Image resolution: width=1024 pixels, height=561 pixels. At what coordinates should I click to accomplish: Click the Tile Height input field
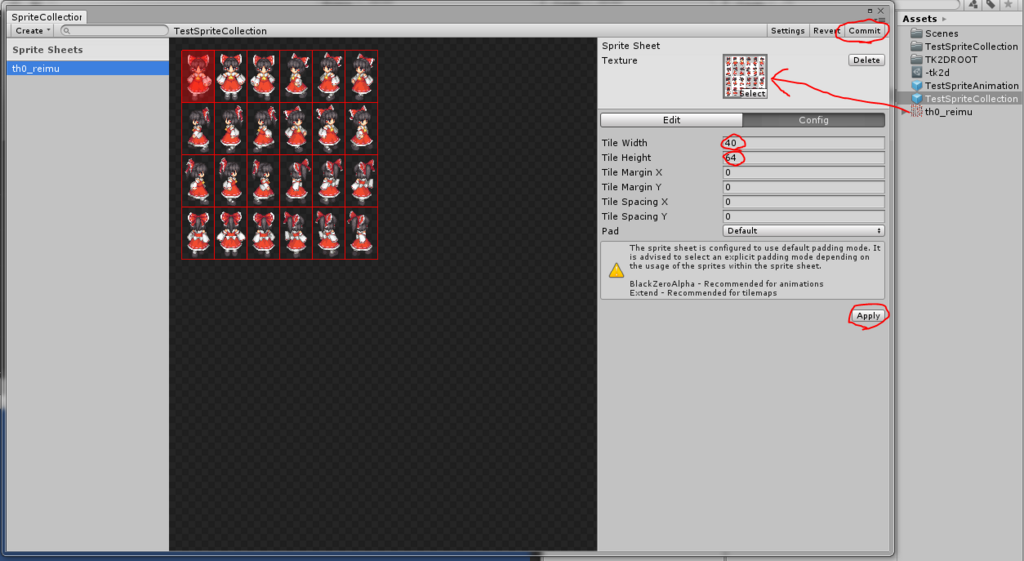(x=803, y=157)
